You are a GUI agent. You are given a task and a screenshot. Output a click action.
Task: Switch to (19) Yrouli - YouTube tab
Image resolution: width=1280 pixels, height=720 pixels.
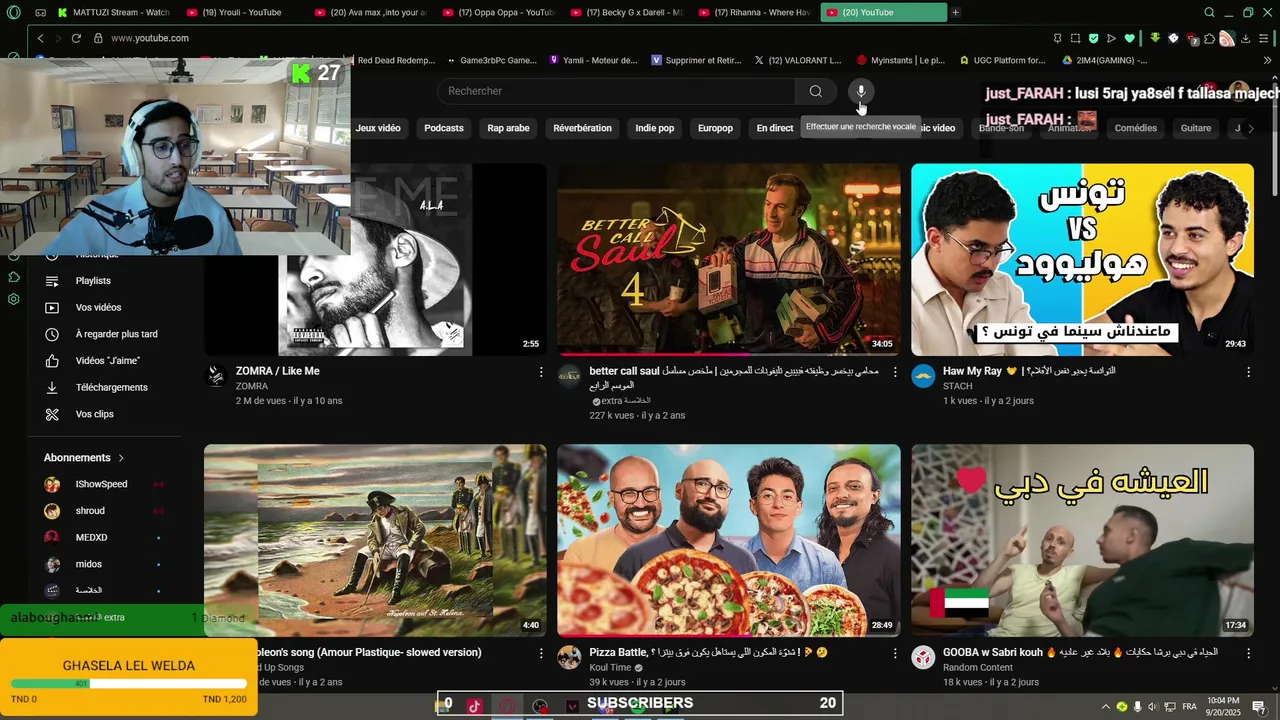pyautogui.click(x=242, y=12)
